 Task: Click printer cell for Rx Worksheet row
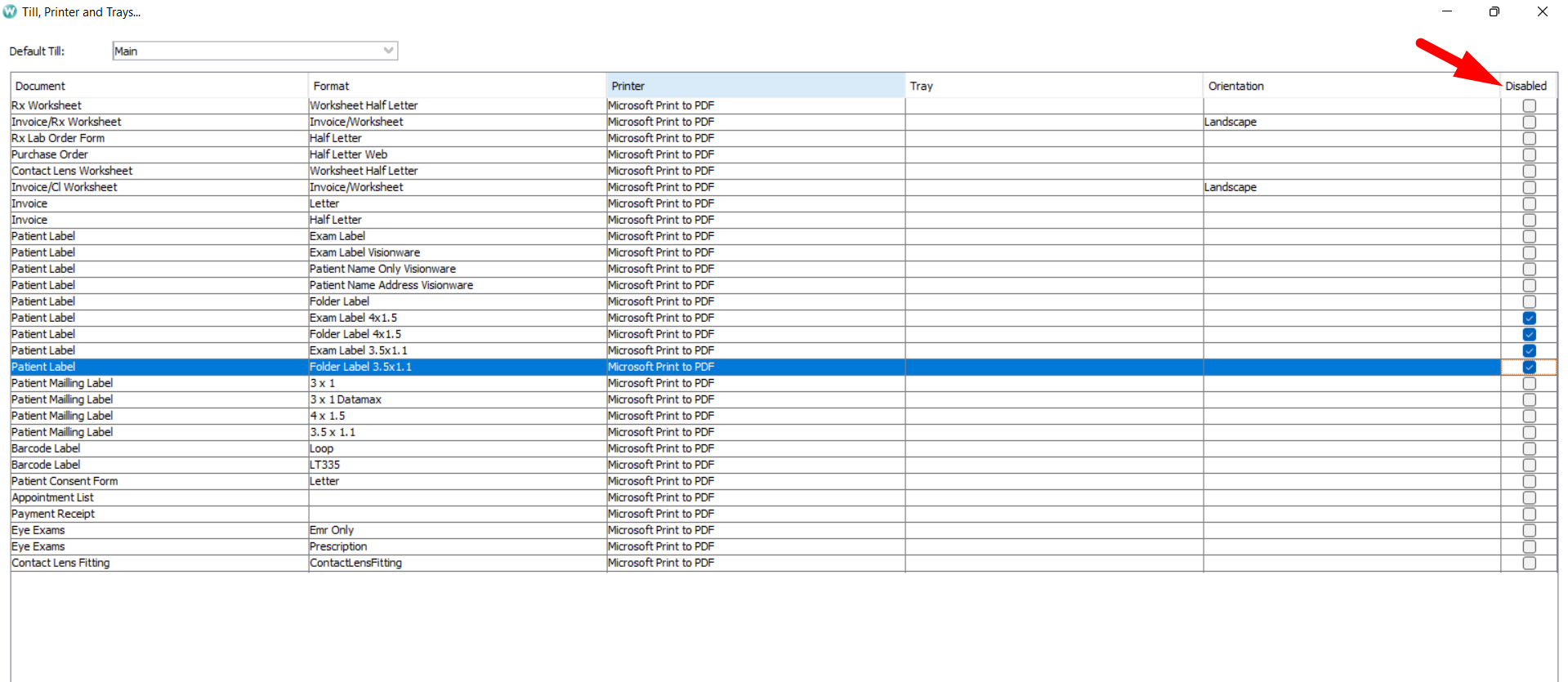click(x=756, y=105)
